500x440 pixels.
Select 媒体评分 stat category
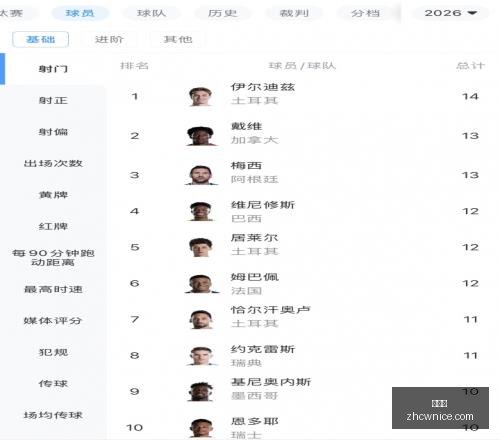pos(53,321)
